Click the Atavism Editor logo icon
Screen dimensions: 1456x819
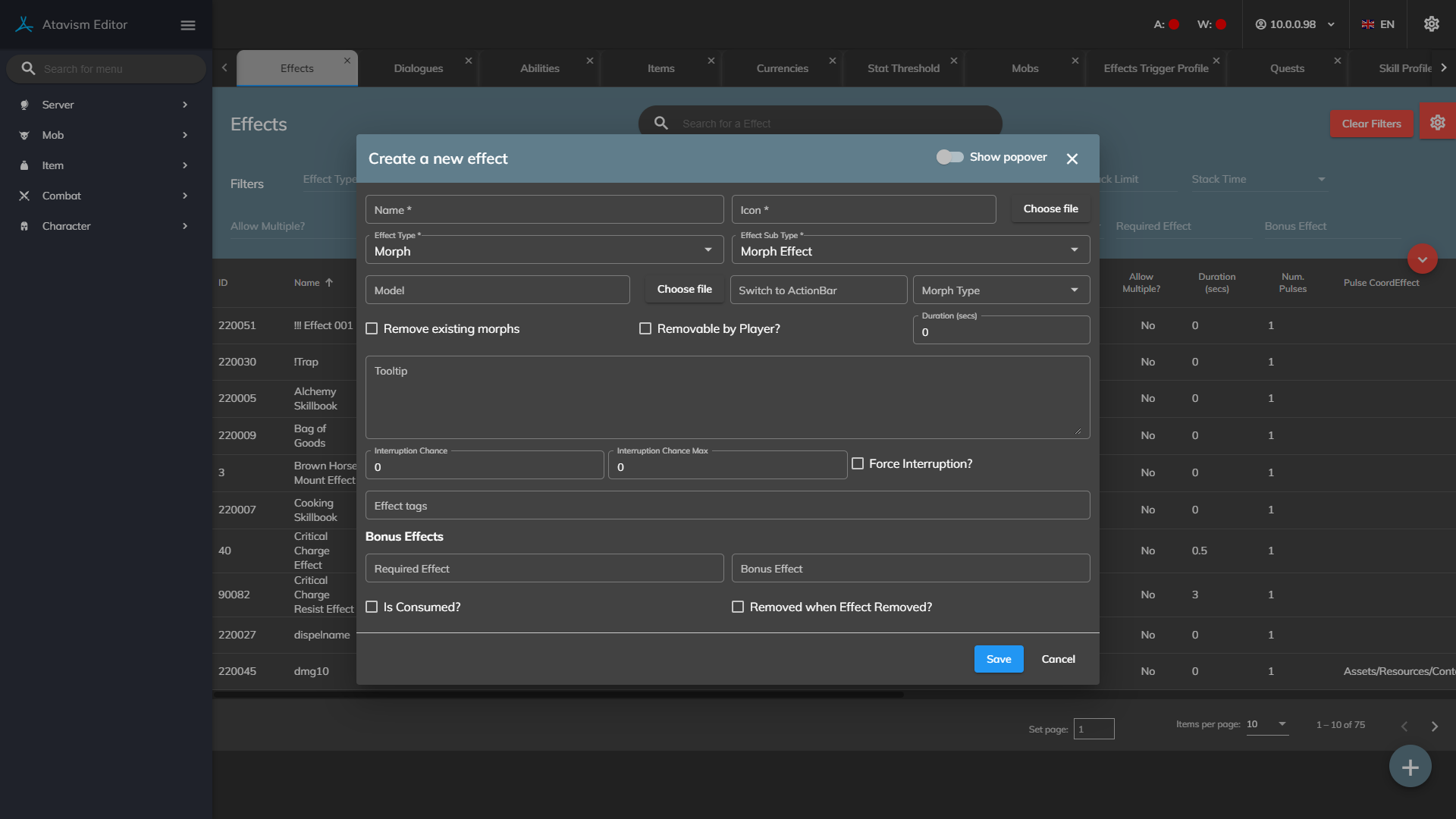24,24
